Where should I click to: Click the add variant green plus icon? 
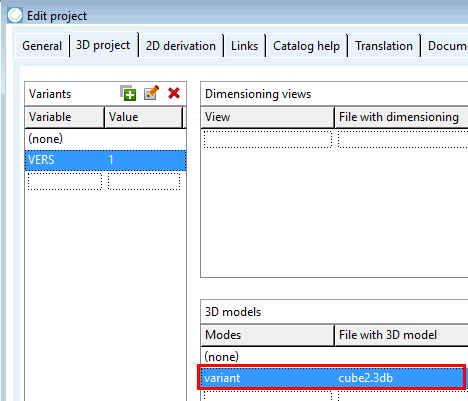tap(128, 93)
